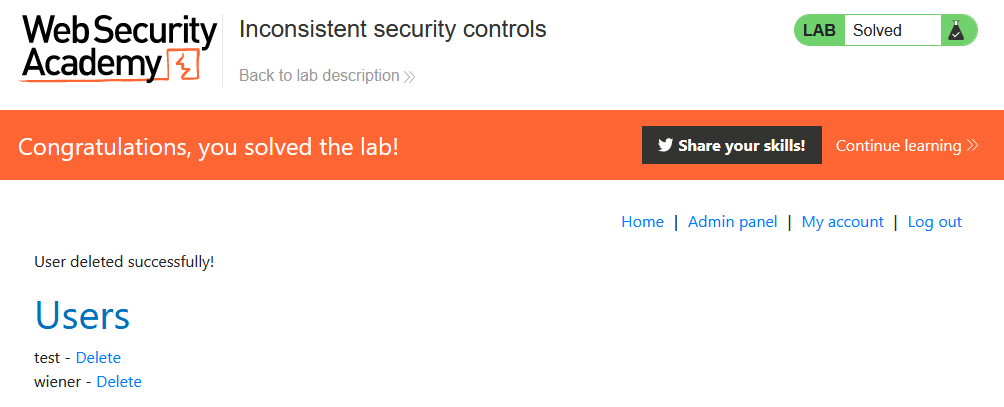
Task: Click the Users heading
Action: 82,315
